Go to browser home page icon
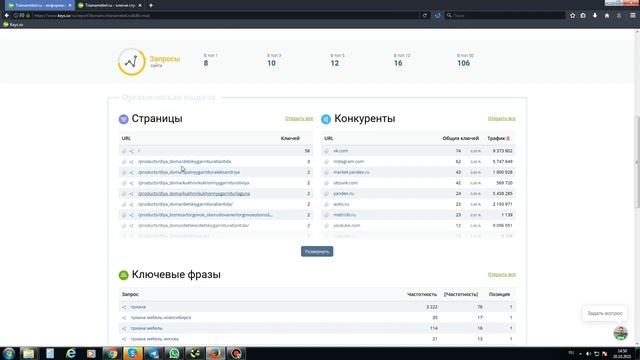This screenshot has height=360, width=640. click(x=607, y=16)
